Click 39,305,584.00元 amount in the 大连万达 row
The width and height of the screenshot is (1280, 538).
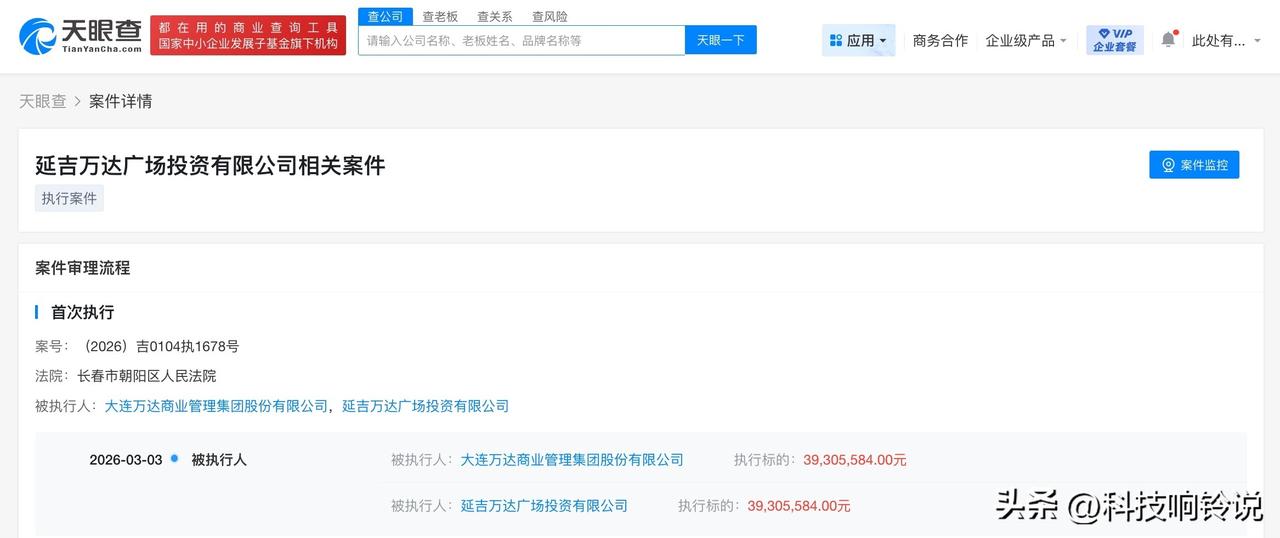pyautogui.click(x=855, y=460)
